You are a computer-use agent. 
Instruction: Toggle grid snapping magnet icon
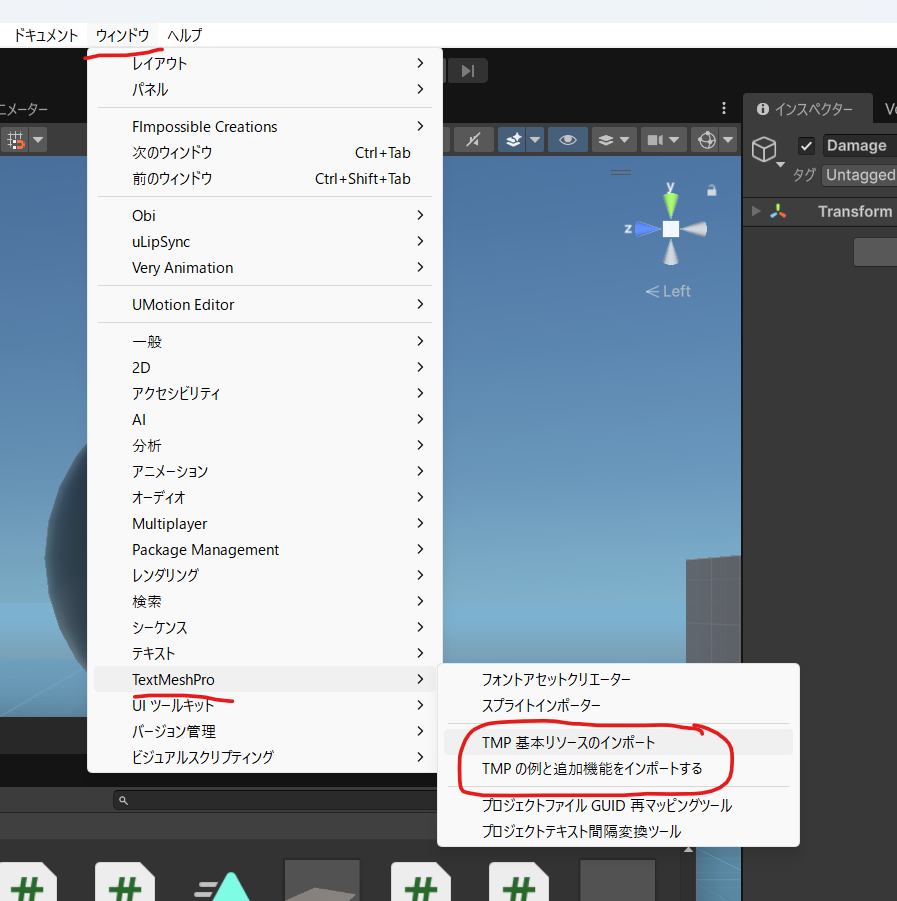coord(15,140)
